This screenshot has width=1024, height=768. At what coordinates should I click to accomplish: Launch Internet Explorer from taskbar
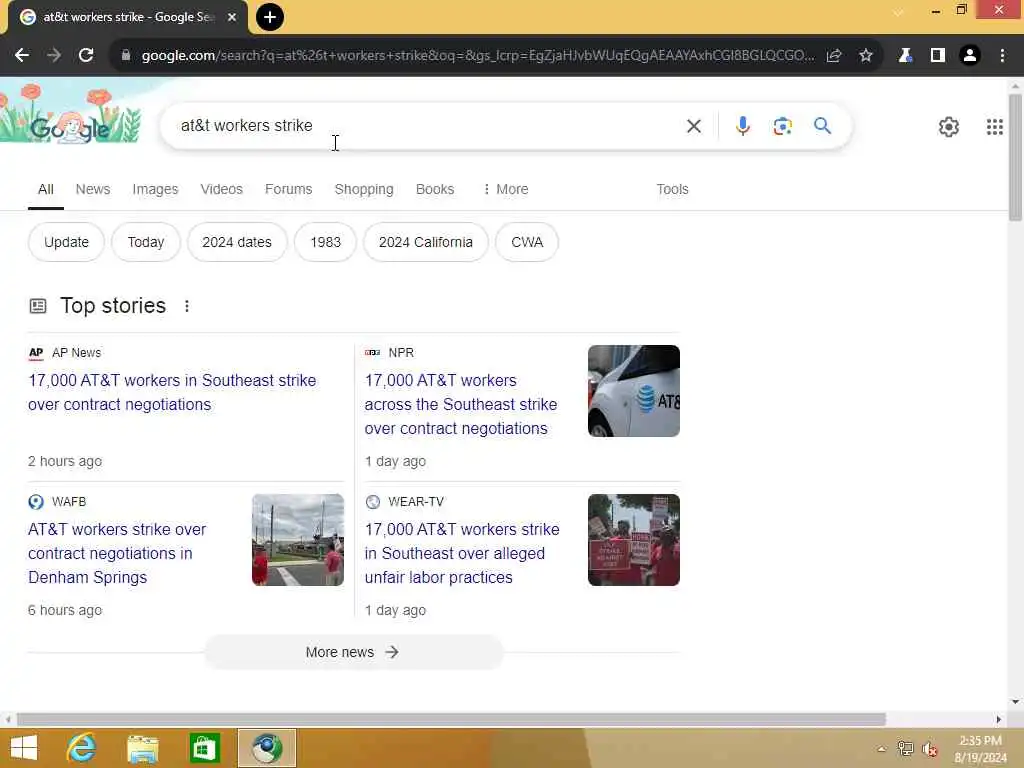(81, 748)
